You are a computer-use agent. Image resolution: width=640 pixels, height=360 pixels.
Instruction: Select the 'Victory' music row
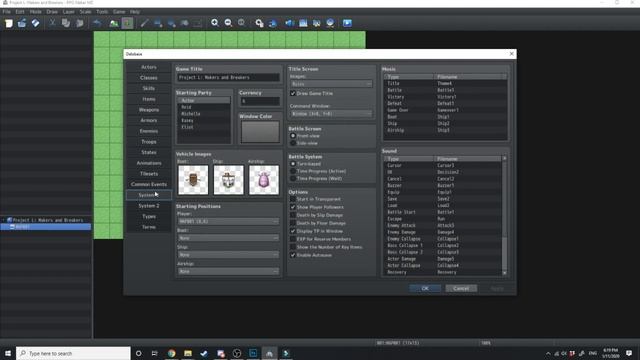point(445,97)
